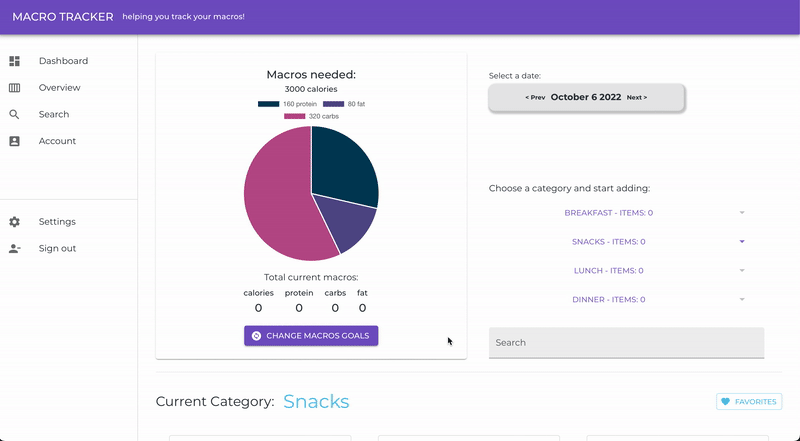Click 'helping you track your macros!' tagline
Screen dimensions: 800x441
click(184, 17)
